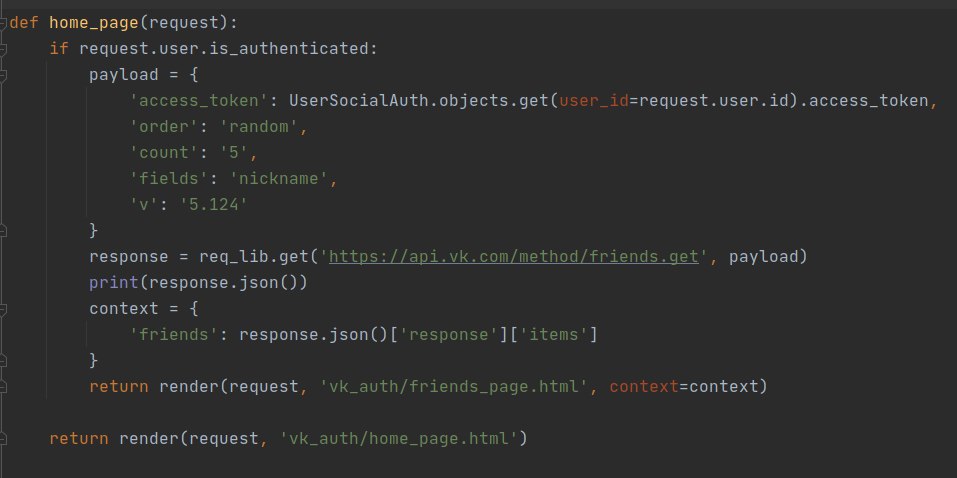Collapse the 'if request.user.is_authenticated' block fold marker
This screenshot has height=478, width=957.
(3, 49)
